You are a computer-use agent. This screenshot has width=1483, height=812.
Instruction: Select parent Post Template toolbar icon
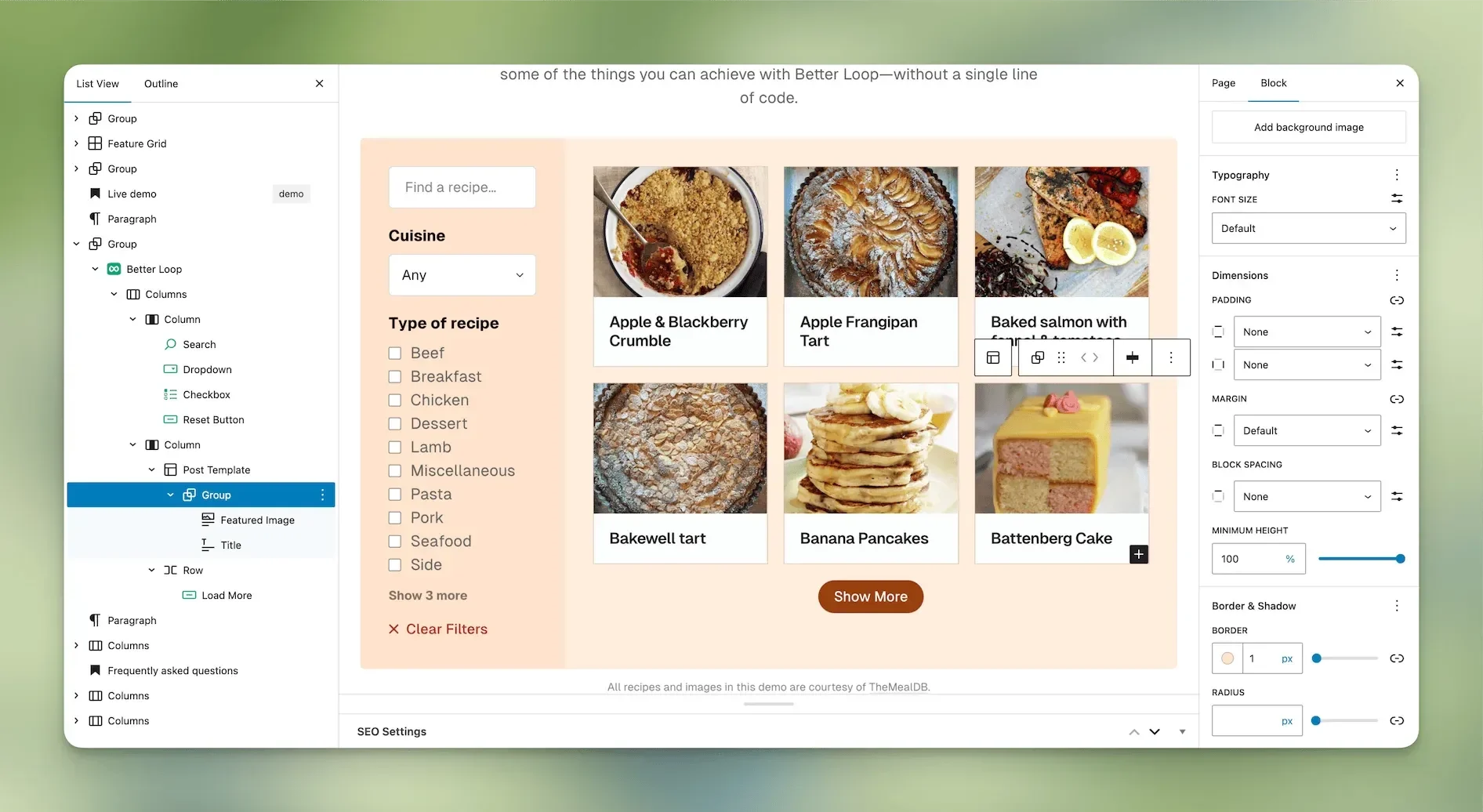tap(993, 357)
